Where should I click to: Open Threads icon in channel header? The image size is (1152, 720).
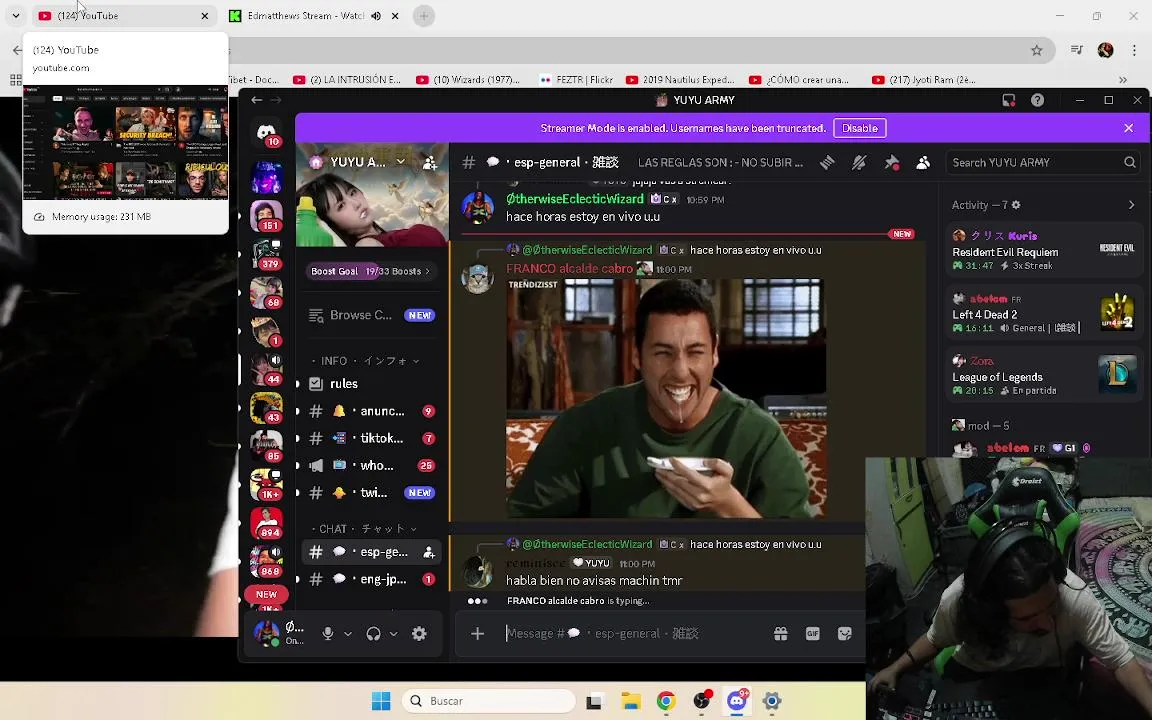point(827,162)
